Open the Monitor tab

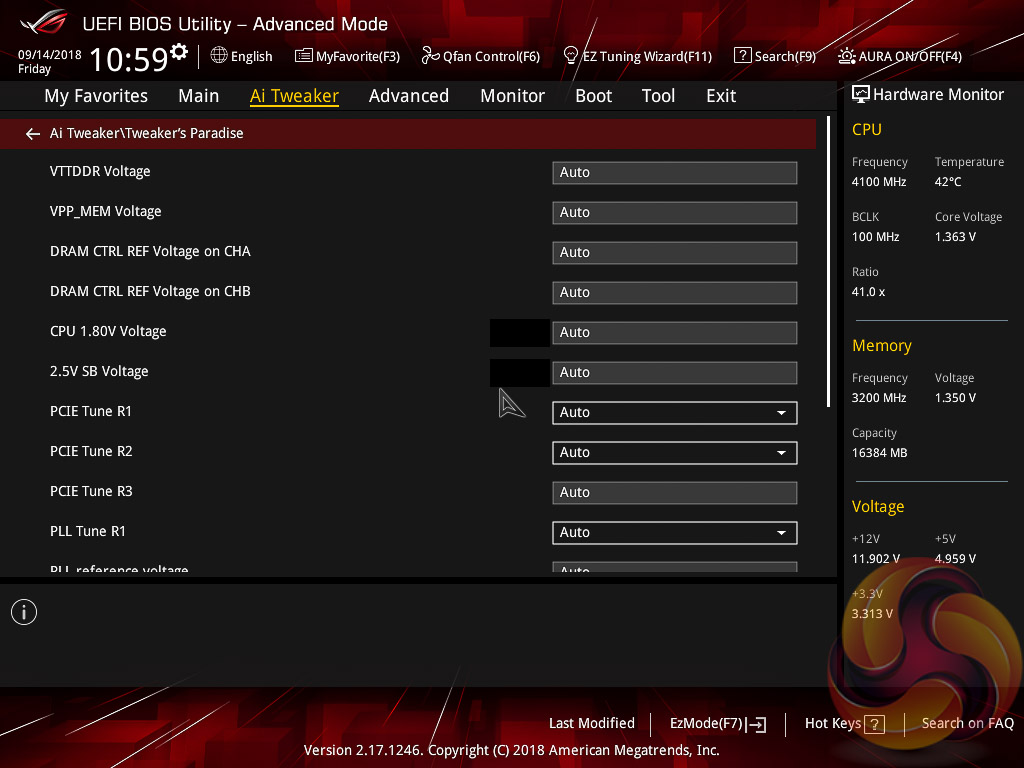(x=513, y=96)
